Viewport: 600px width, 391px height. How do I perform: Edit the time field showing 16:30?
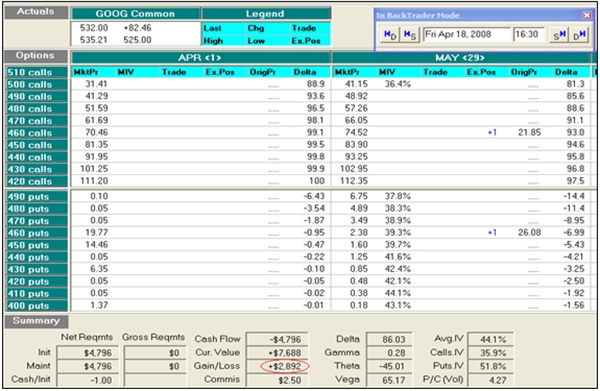[528, 34]
